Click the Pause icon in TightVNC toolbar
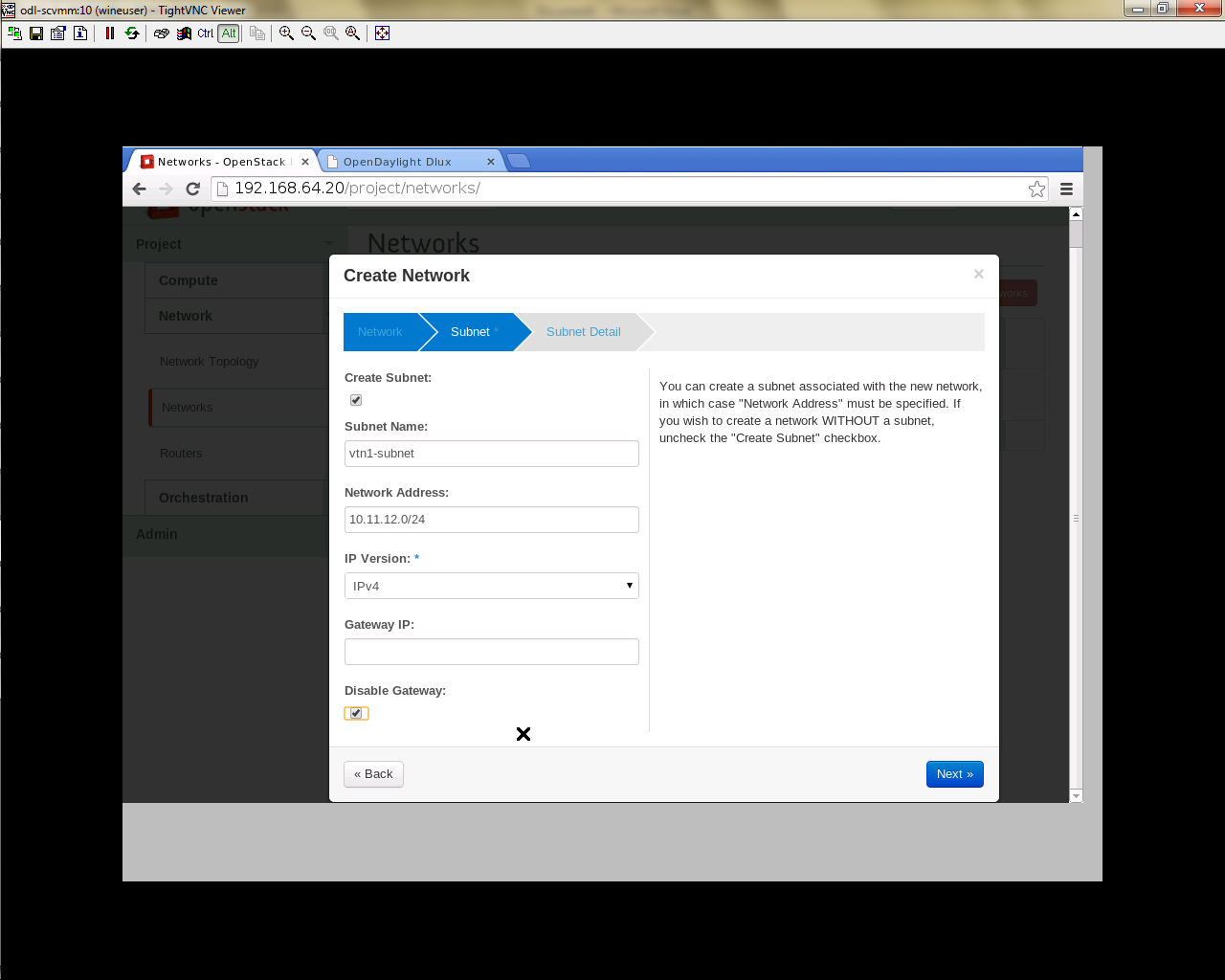The image size is (1225, 980). 110,33
